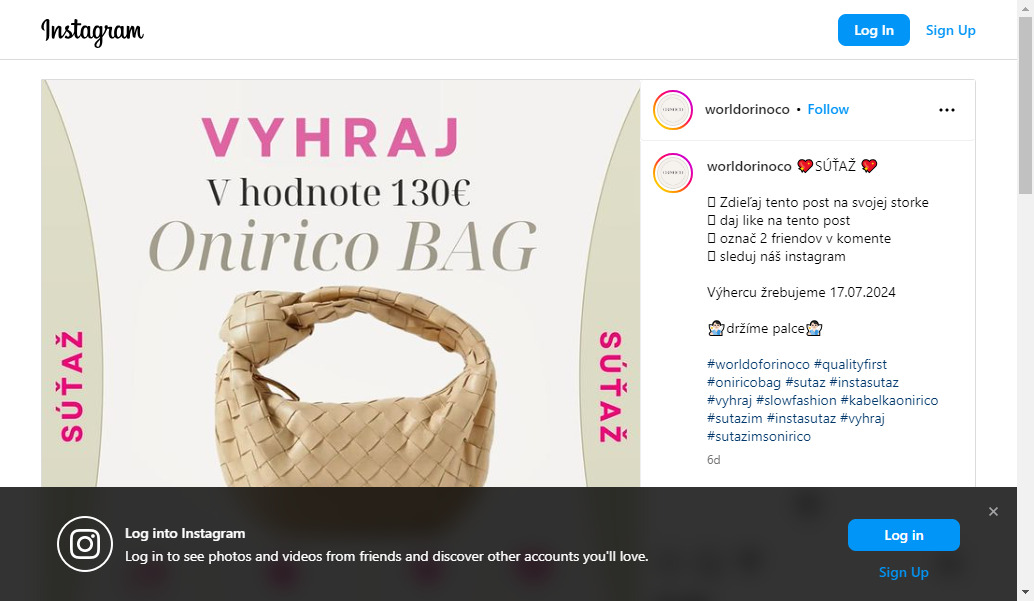This screenshot has height=601, width=1034.
Task: Open the Sign Up link in header
Action: pyautogui.click(x=950, y=30)
